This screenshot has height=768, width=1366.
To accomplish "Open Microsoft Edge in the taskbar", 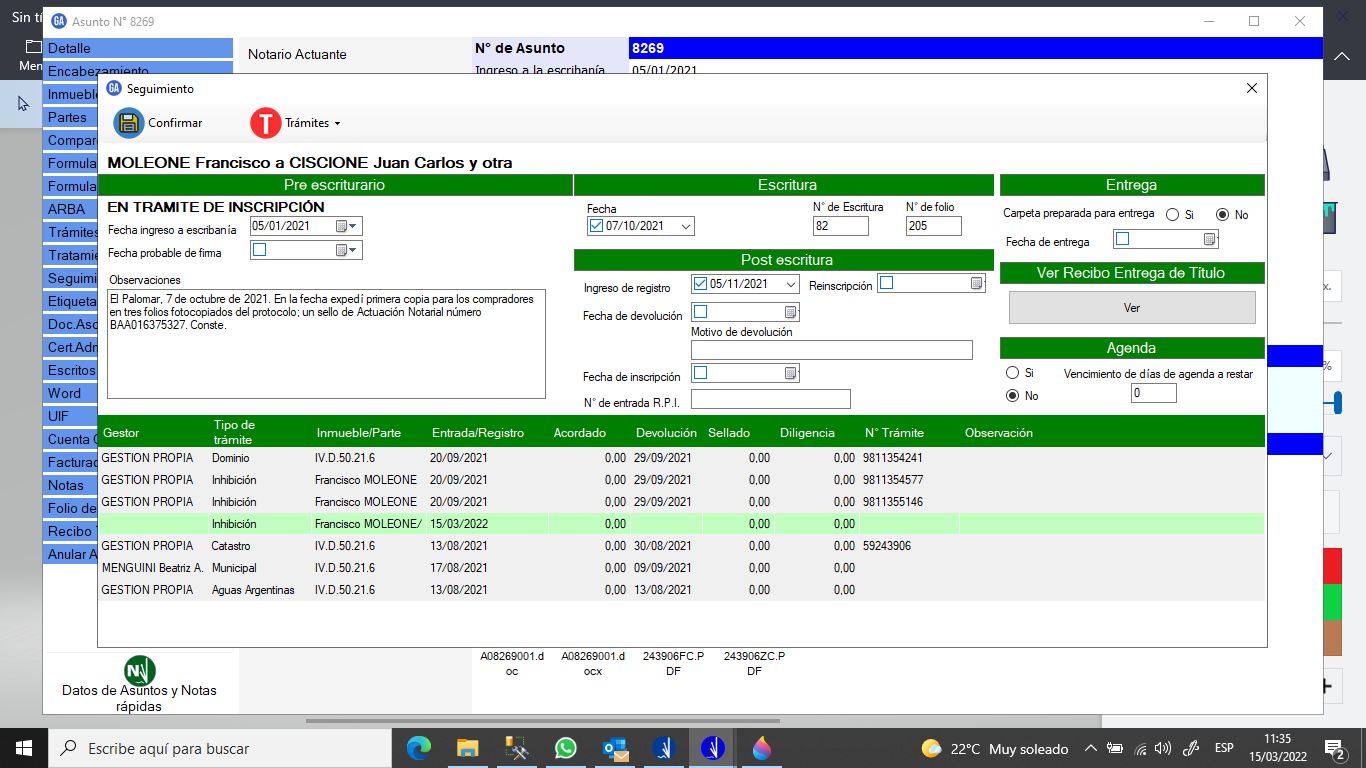I will click(x=419, y=748).
